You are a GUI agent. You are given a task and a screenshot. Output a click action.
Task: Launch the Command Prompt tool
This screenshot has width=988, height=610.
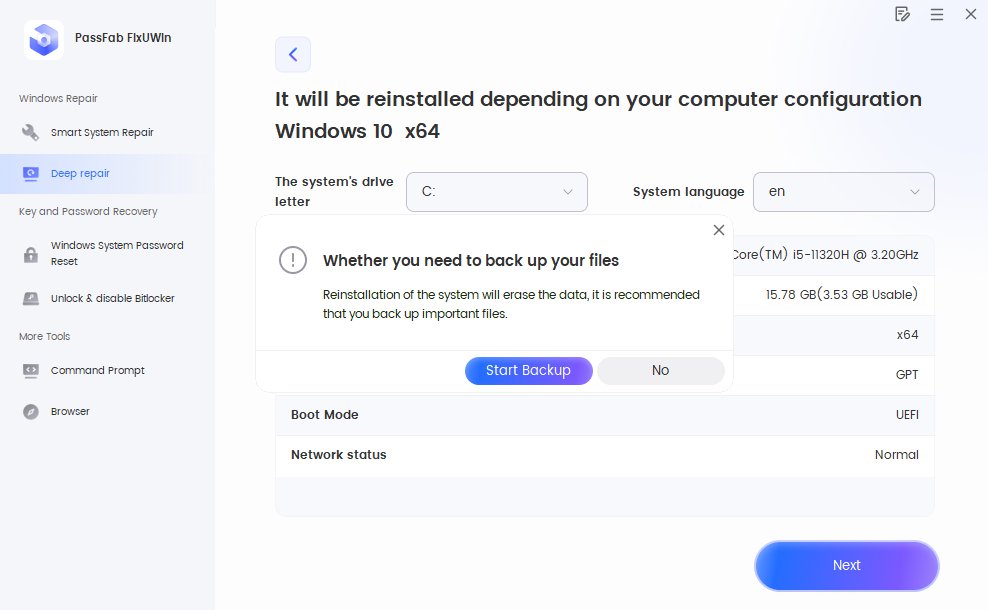click(x=97, y=370)
